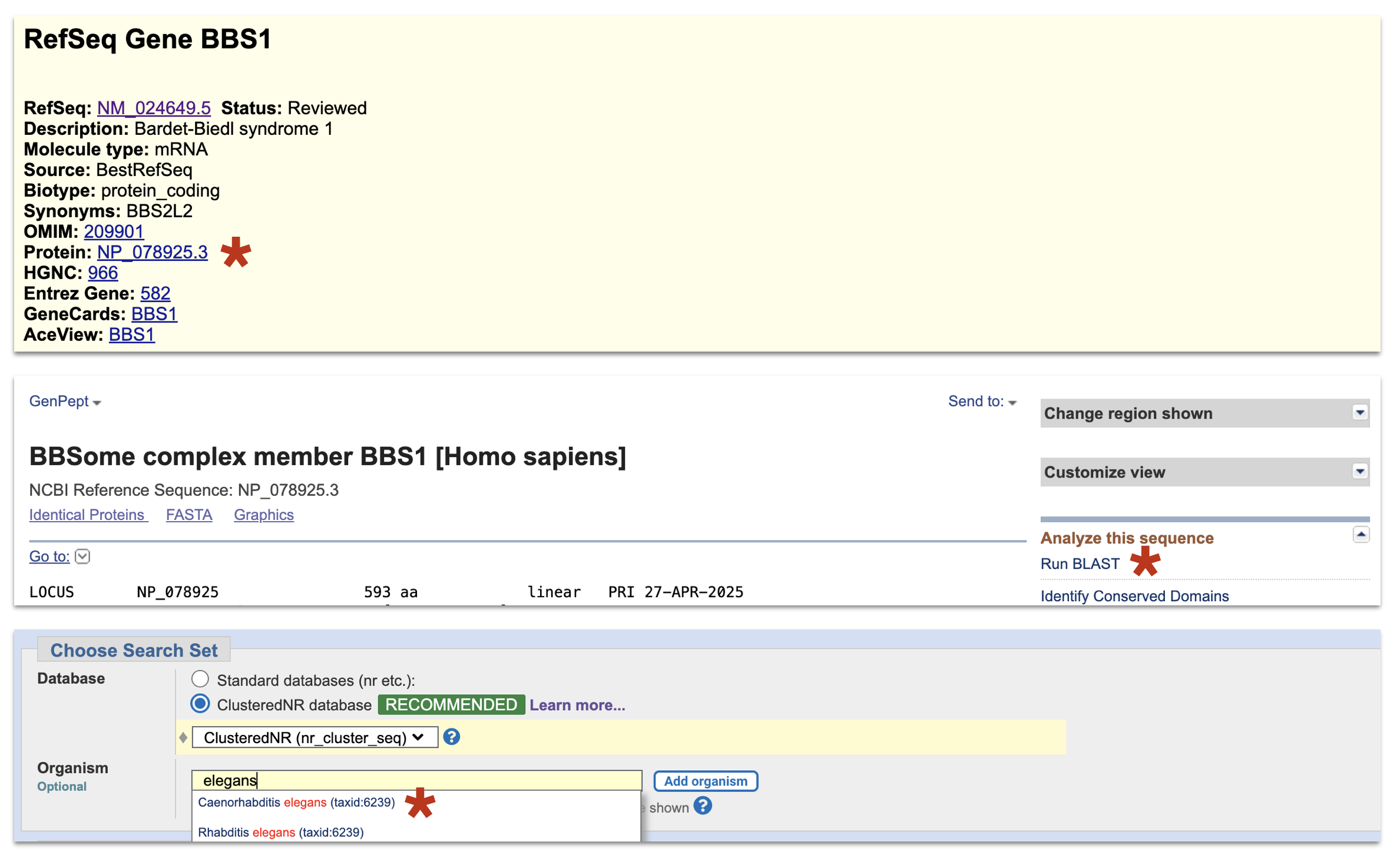1397x868 pixels.
Task: Open Identify Conserved Domains link
Action: point(1134,596)
